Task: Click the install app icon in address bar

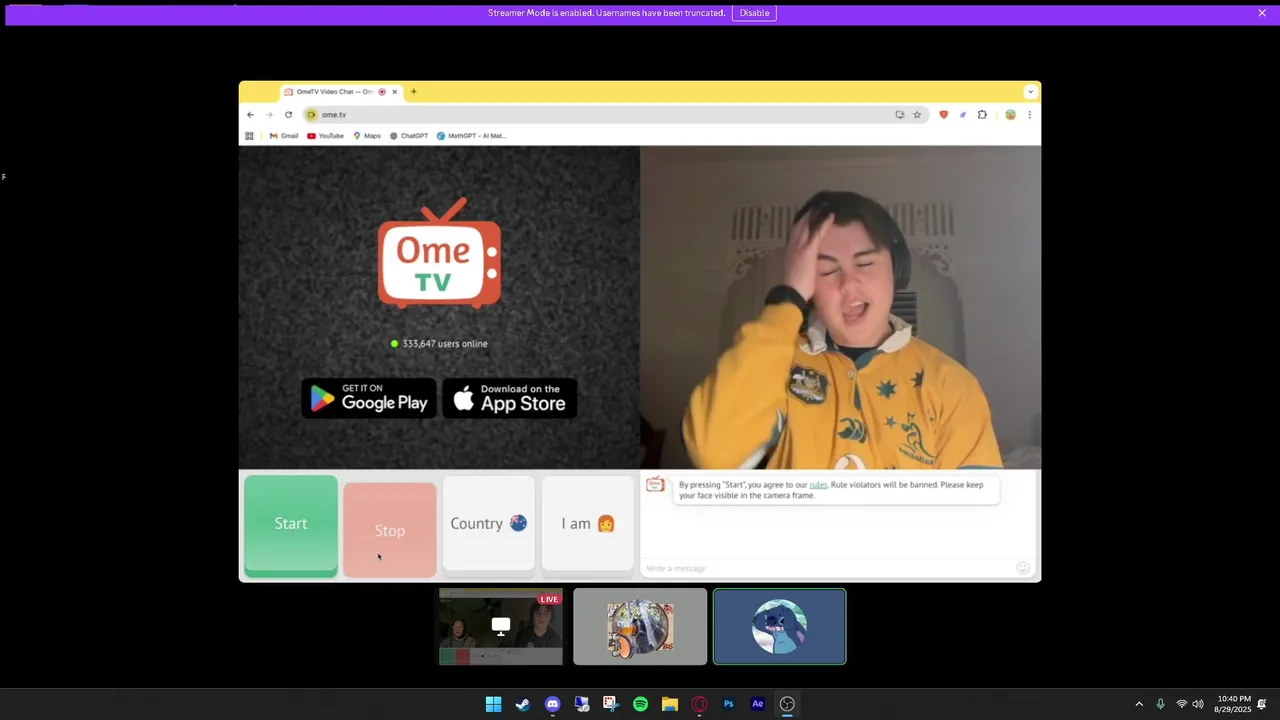Action: 900,115
